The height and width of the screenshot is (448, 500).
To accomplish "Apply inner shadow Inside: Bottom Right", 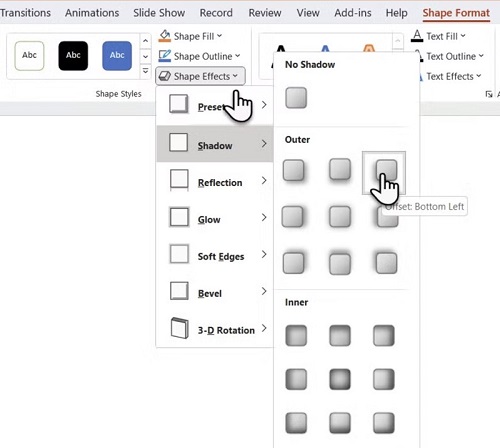I will coord(384,423).
